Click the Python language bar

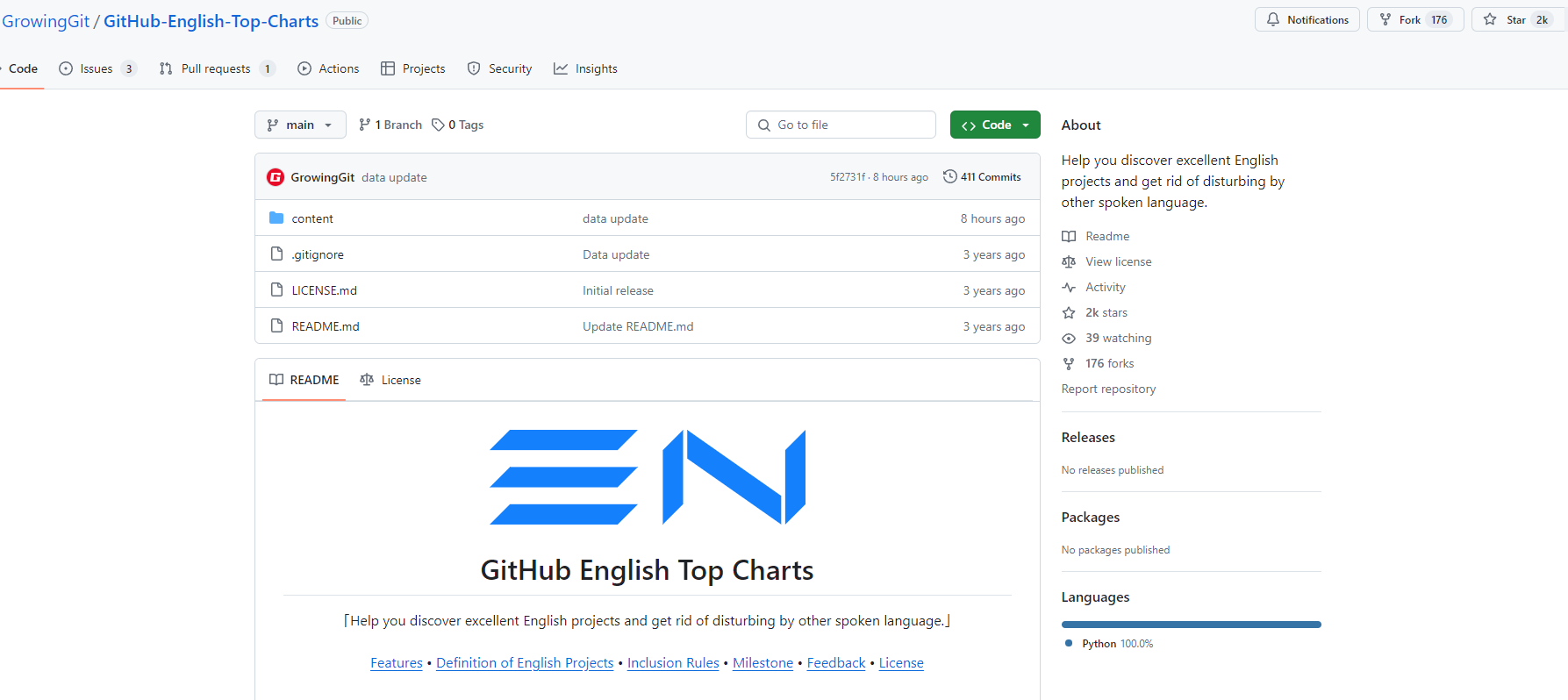(1192, 625)
